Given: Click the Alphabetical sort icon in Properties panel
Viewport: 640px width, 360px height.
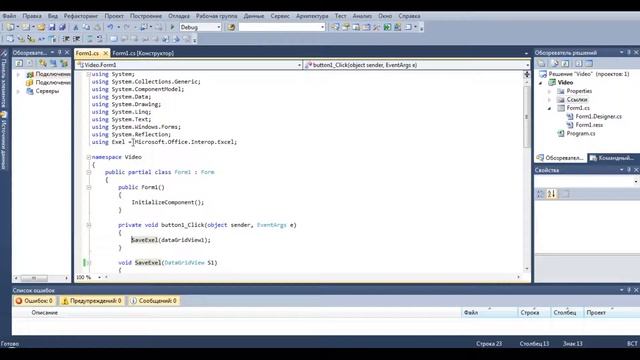Looking at the screenshot, I should pyautogui.click(x=551, y=194).
